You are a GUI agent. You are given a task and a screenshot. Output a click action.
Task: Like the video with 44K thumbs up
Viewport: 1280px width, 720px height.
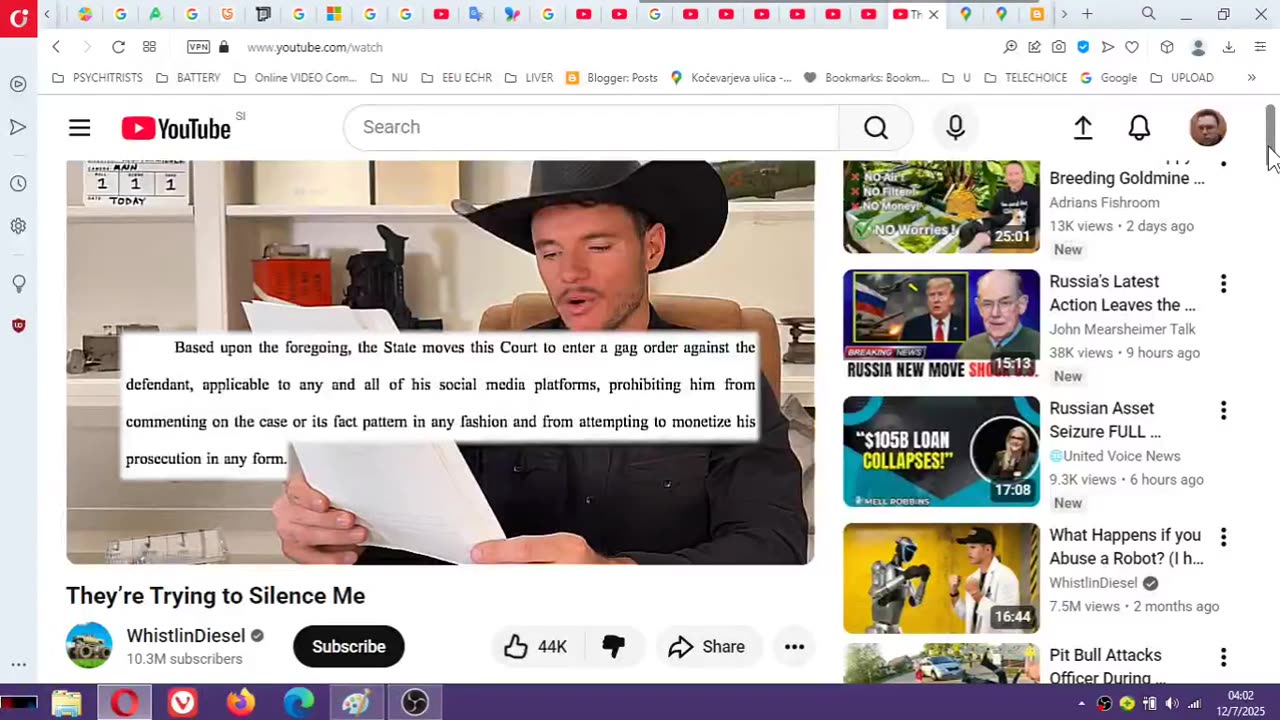(536, 647)
